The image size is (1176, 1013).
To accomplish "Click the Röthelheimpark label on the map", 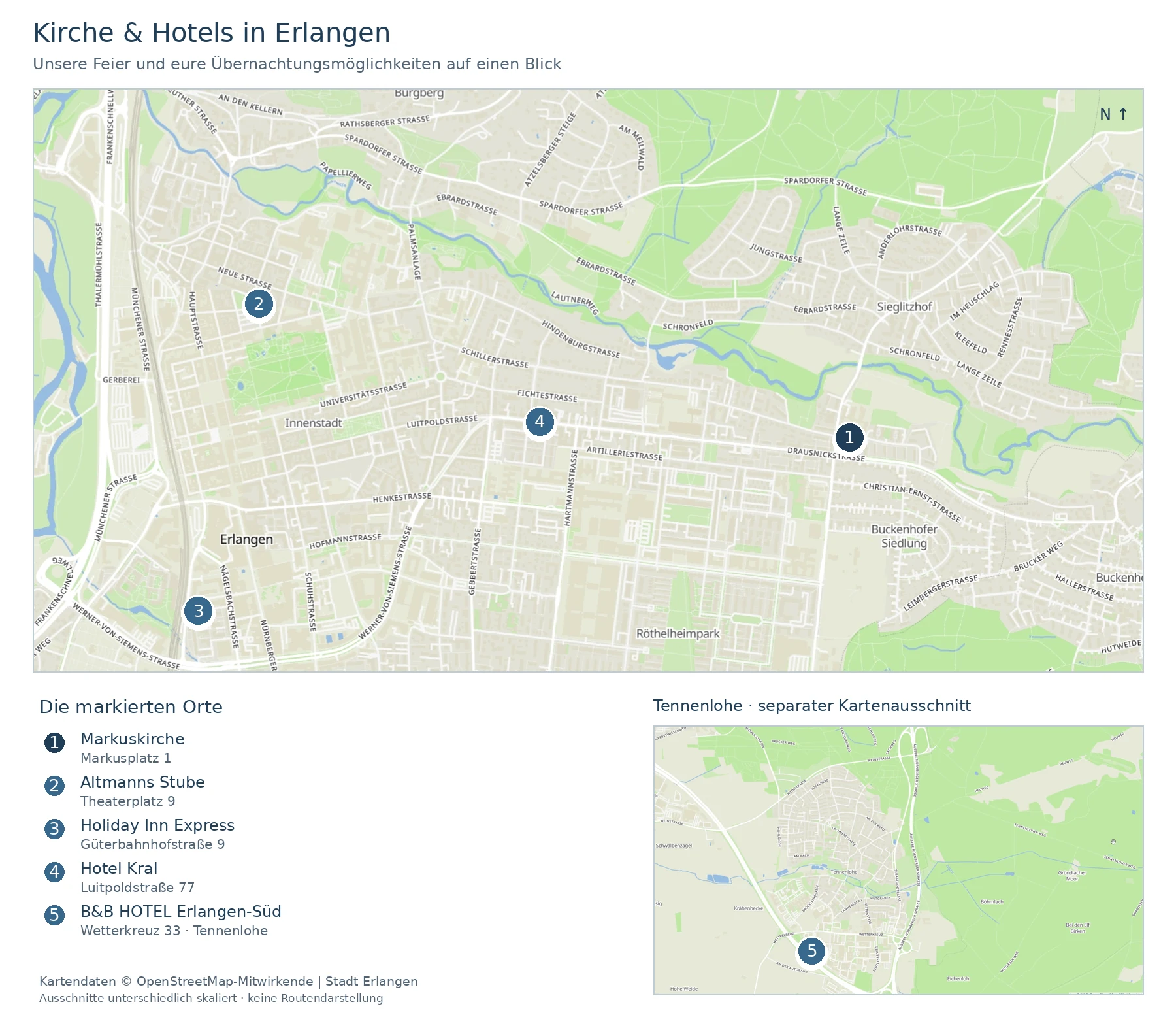I will pyautogui.click(x=678, y=633).
